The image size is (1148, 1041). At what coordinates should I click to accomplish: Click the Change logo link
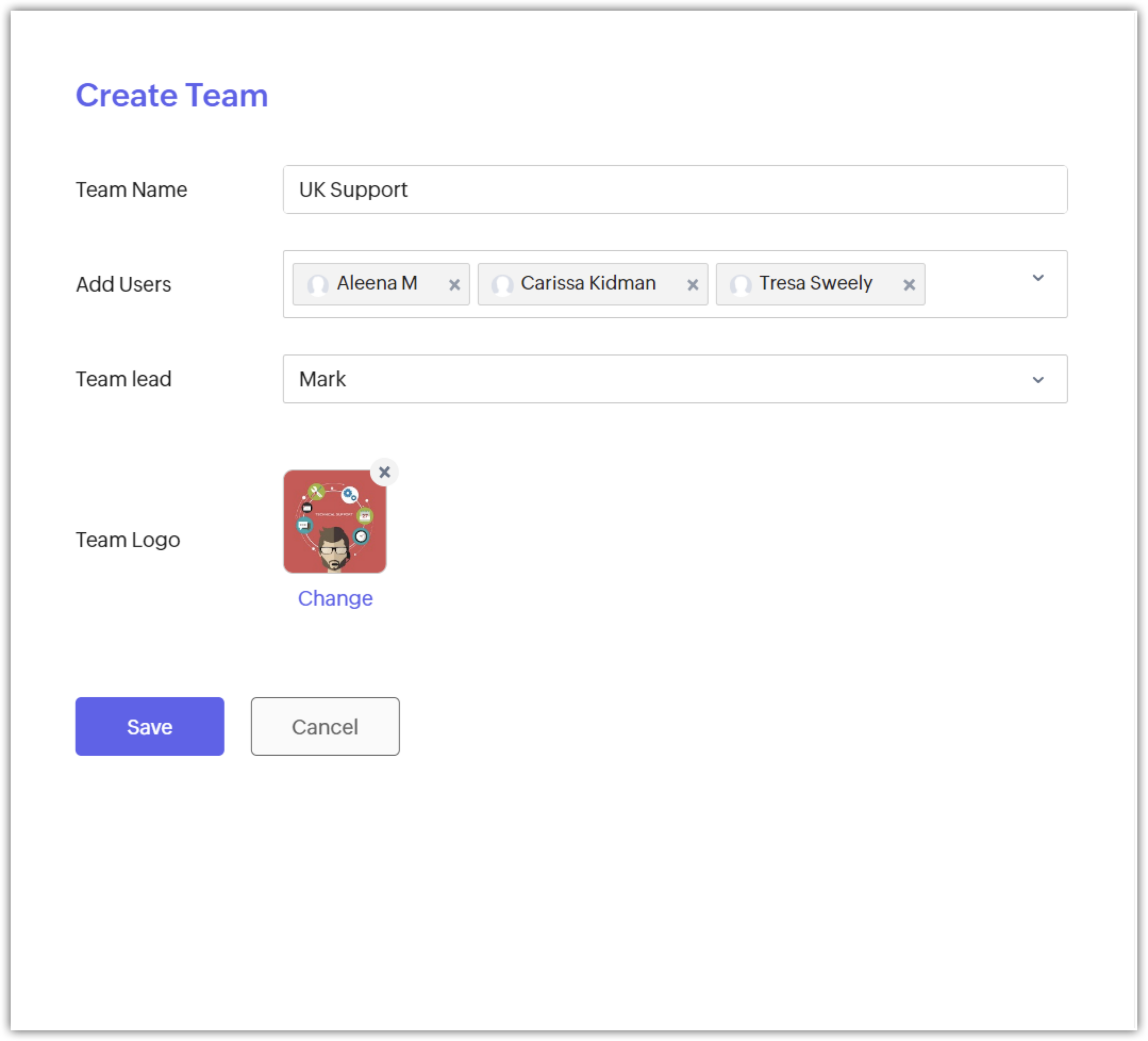(335, 598)
